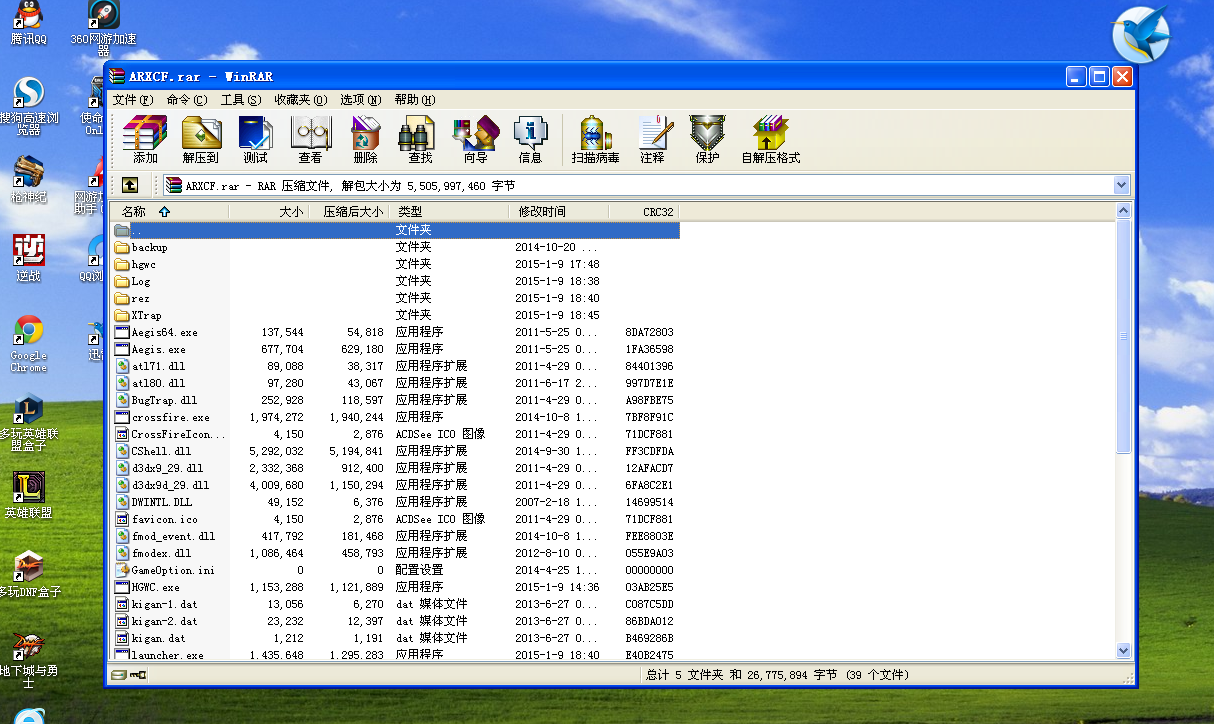Click the up-one-level folder arrow button
The height and width of the screenshot is (724, 1214).
tap(130, 185)
